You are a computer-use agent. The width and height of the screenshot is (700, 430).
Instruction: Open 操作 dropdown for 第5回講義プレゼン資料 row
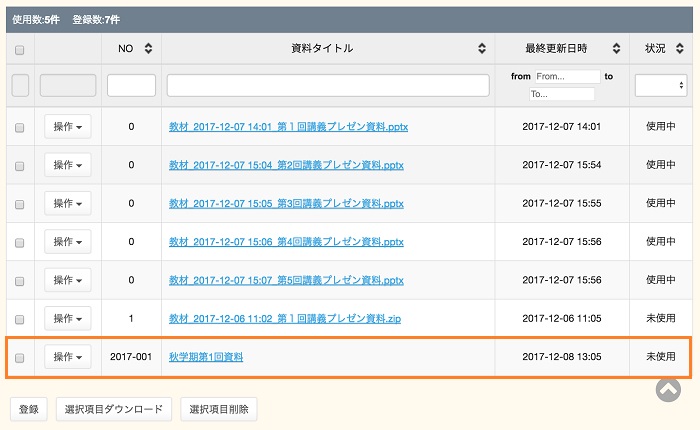click(x=67, y=280)
